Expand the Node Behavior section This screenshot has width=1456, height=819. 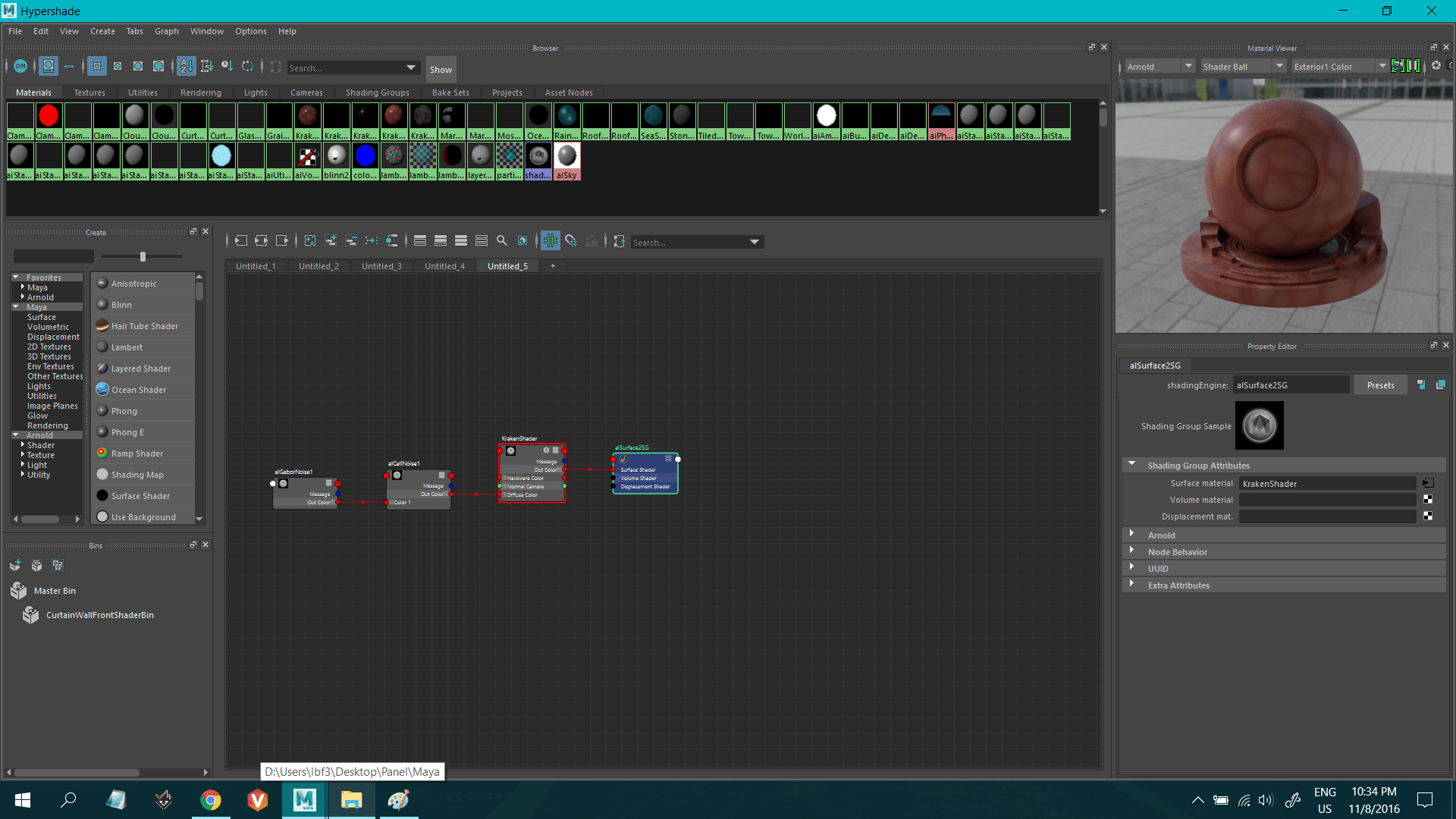(x=1132, y=551)
